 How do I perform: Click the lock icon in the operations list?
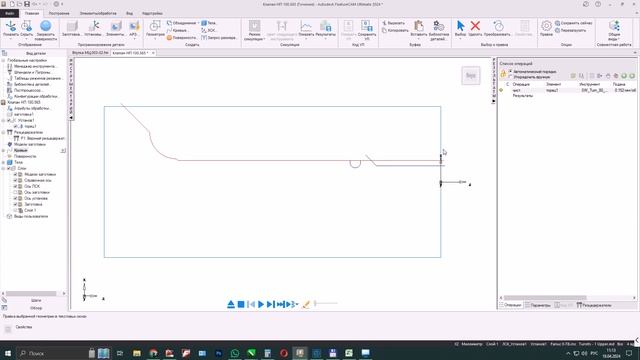point(503,74)
